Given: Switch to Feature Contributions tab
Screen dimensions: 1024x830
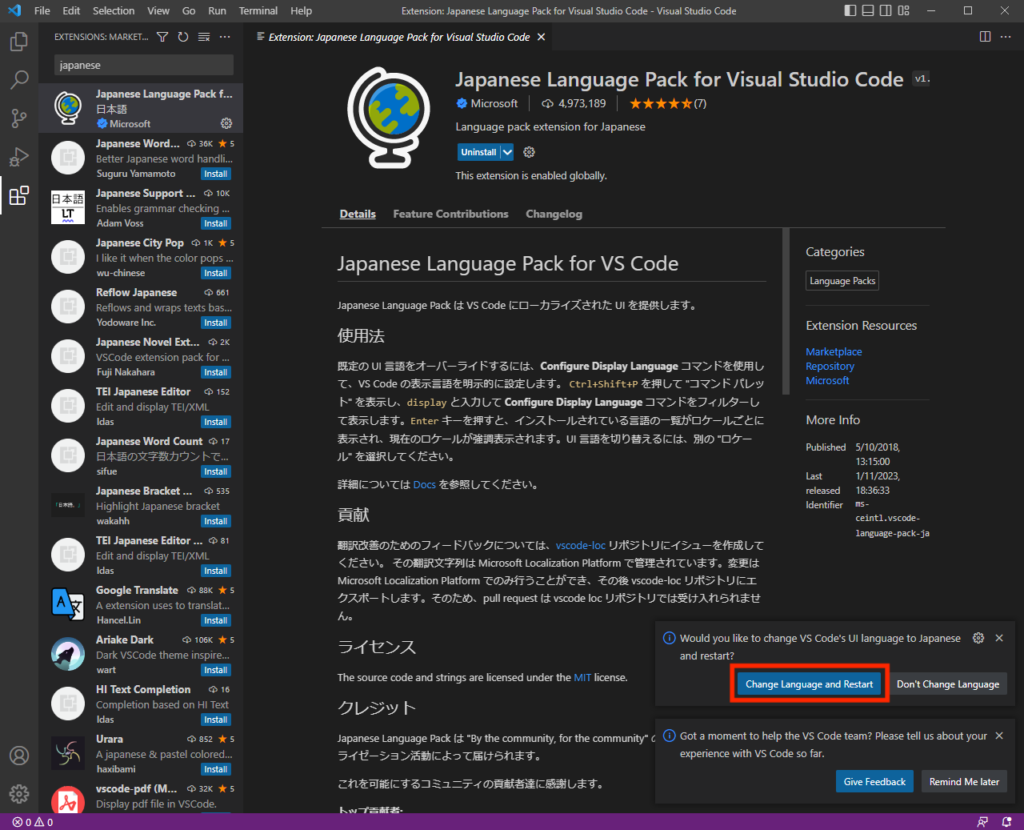Looking at the screenshot, I should 450,214.
